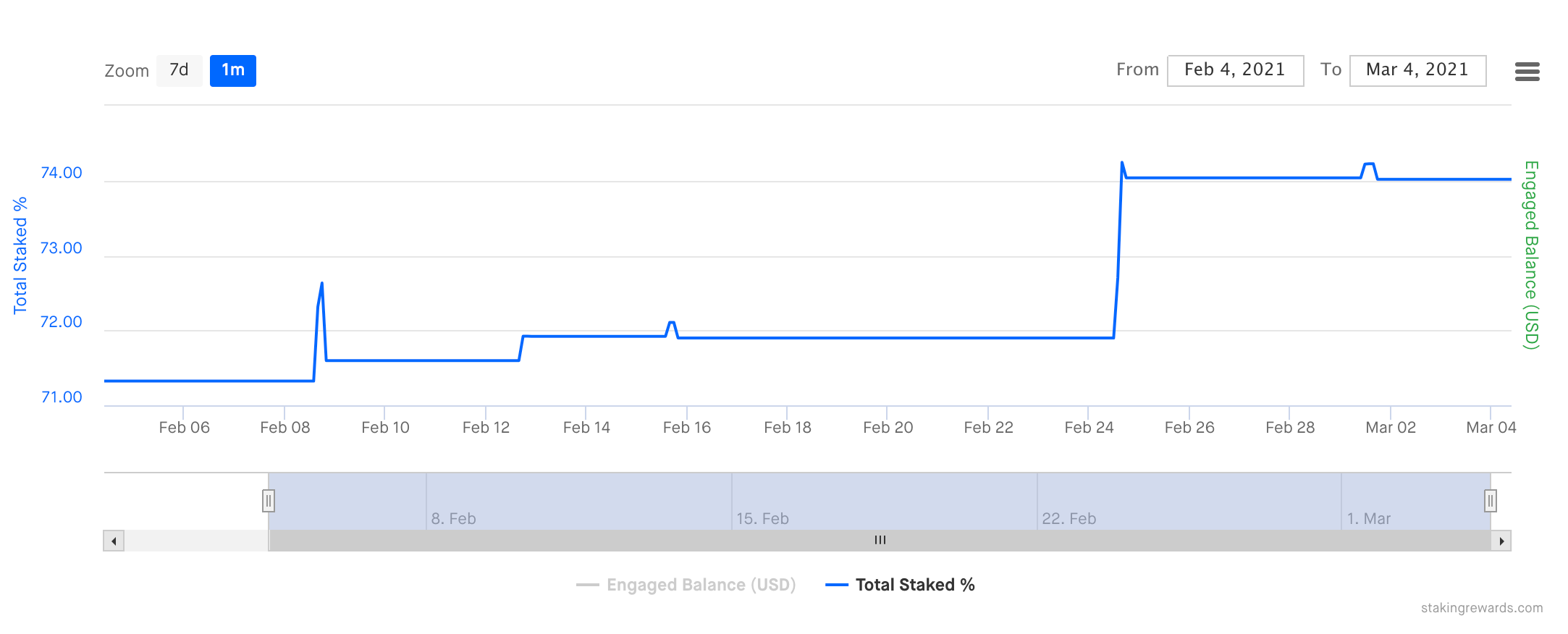
Task: Click the '8. Feb' navigator label
Action: click(453, 519)
